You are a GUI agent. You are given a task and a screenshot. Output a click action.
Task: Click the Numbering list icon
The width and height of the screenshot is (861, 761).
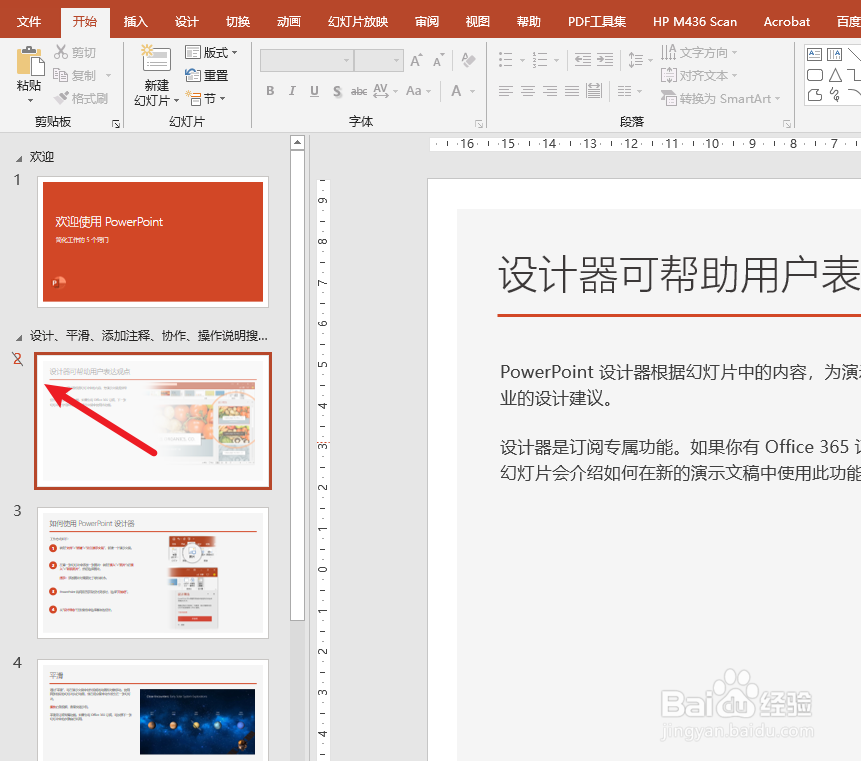(x=540, y=59)
